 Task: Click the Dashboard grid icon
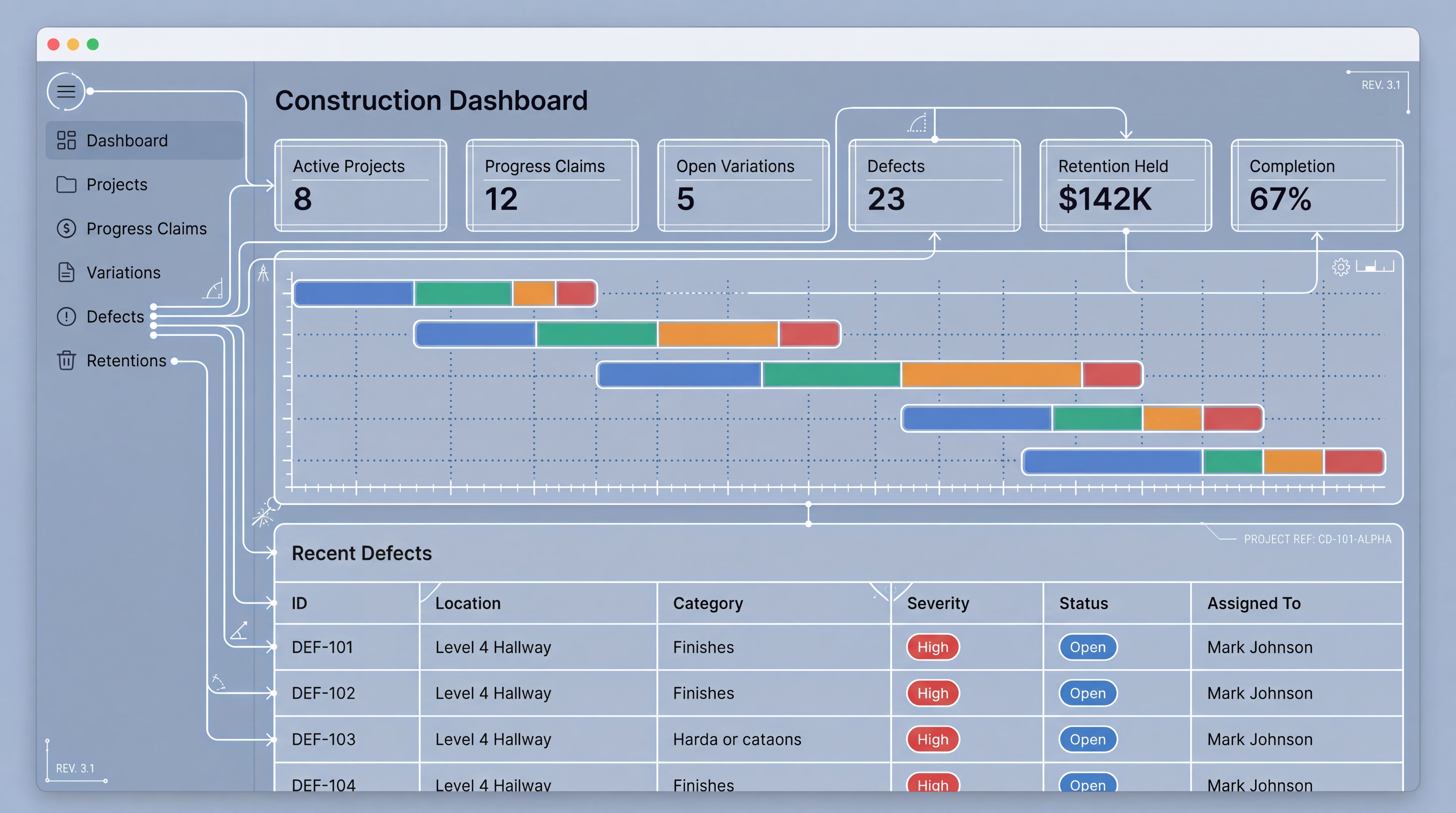click(x=66, y=140)
